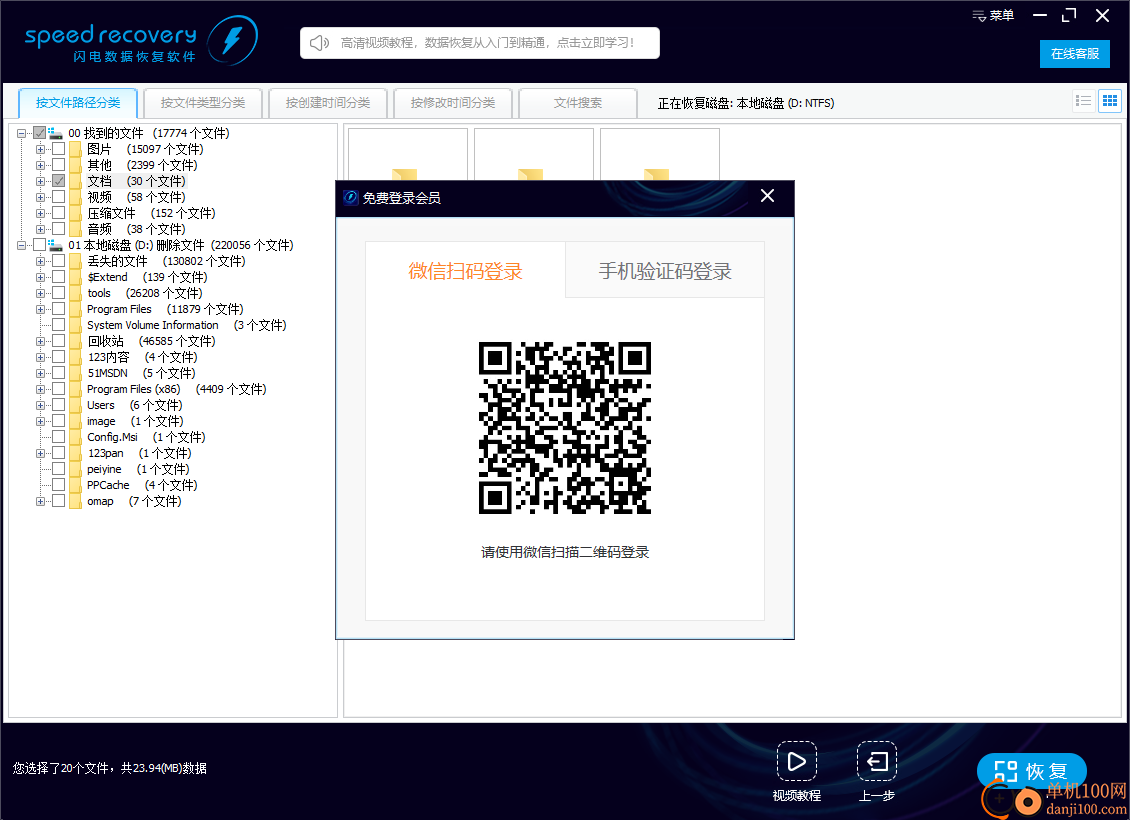Click folder icon next to $Extend
1130x820 pixels.
[76, 277]
